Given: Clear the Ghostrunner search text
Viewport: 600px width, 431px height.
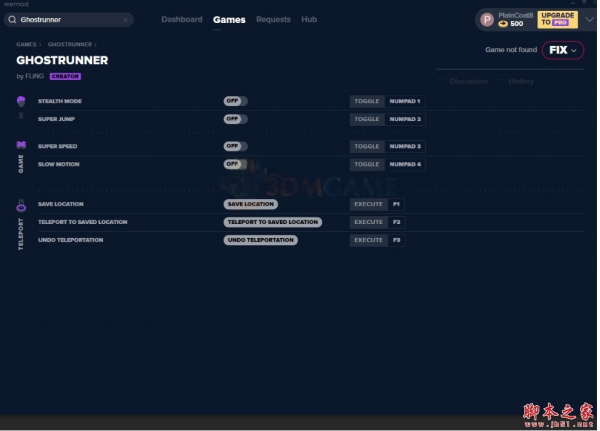Looking at the screenshot, I should pyautogui.click(x=125, y=20).
